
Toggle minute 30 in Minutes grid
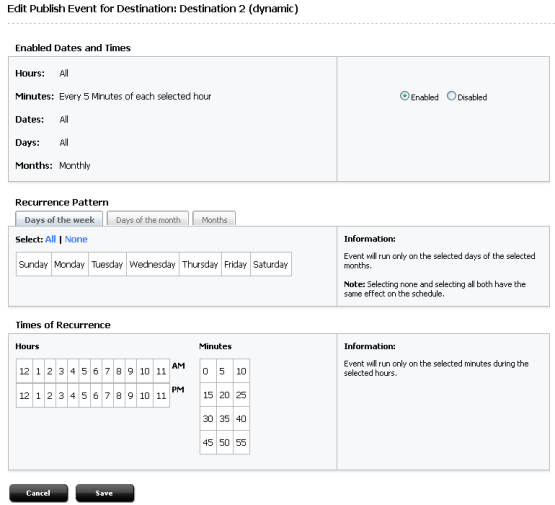point(208,419)
